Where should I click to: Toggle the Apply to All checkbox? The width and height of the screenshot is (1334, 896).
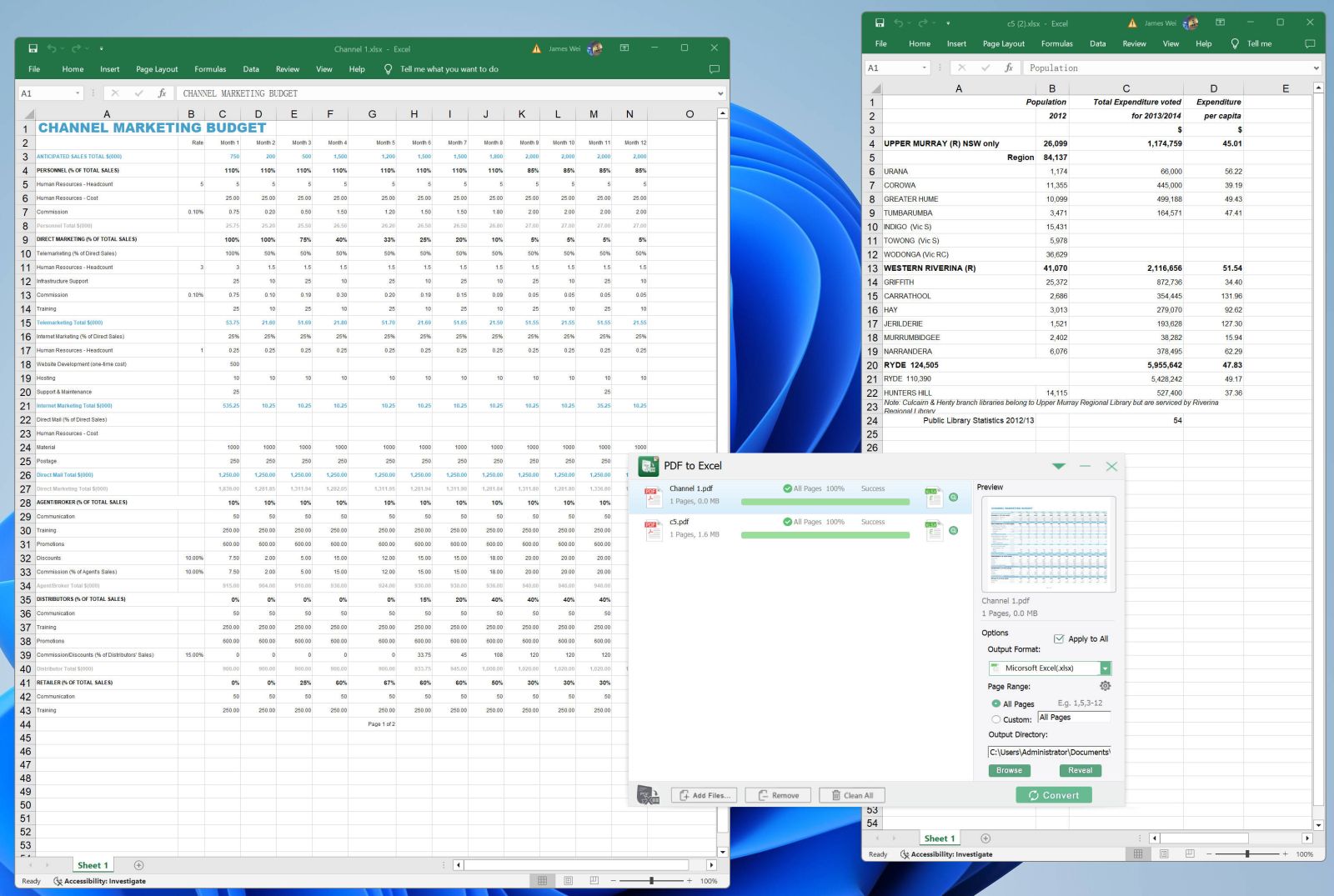click(x=1059, y=639)
